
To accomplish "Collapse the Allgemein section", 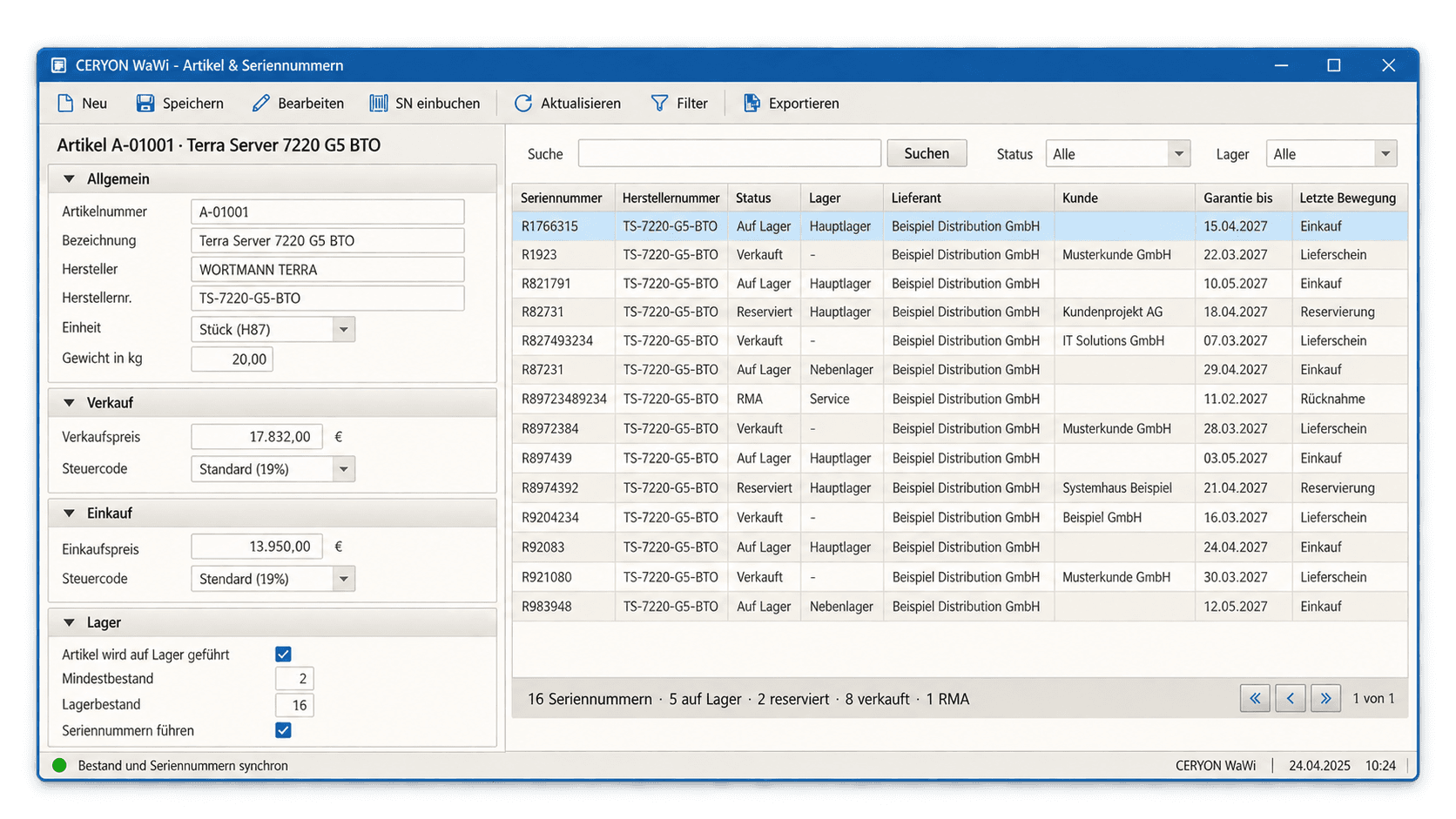I will pos(69,179).
